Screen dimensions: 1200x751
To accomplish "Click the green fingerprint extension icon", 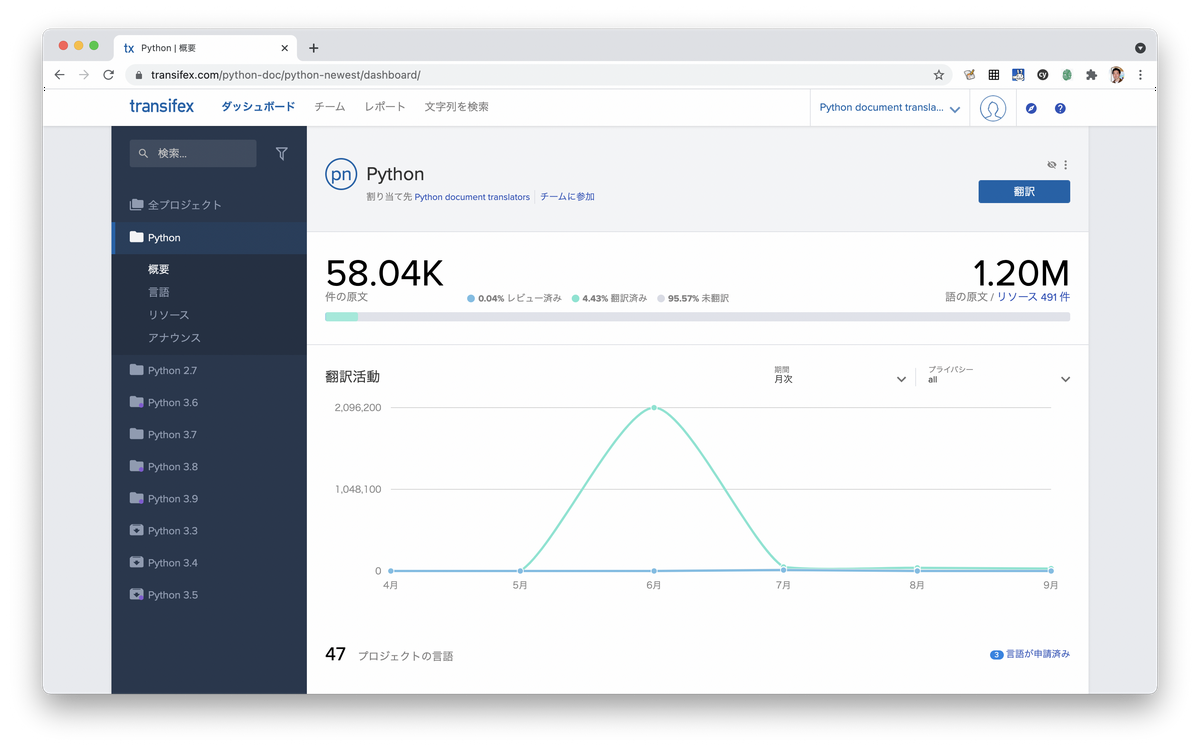I will (1067, 75).
